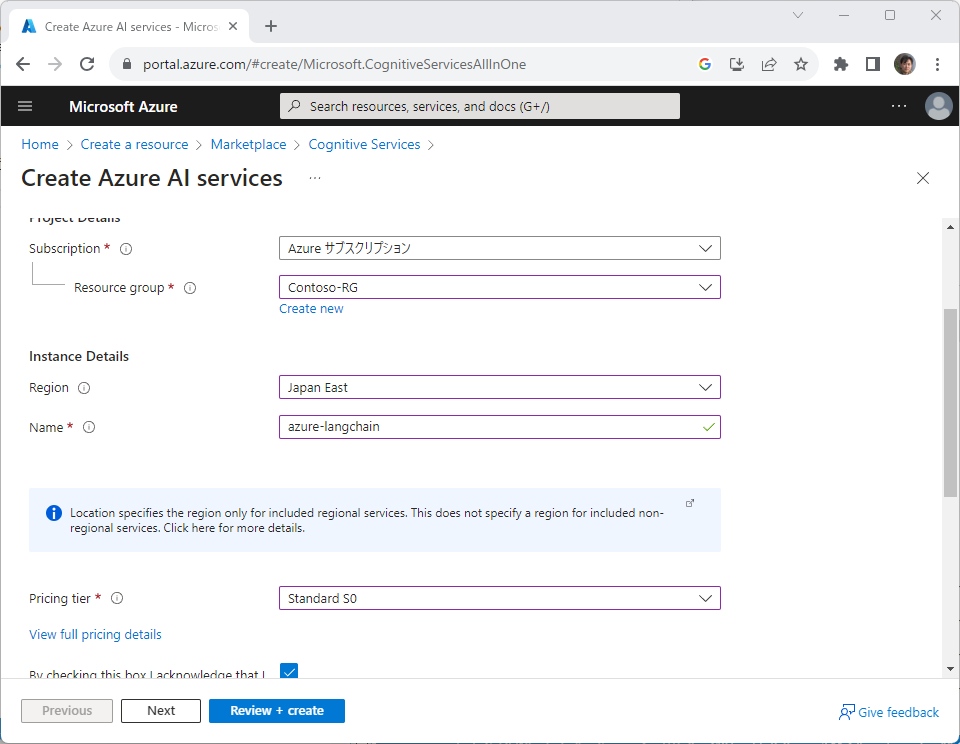
Task: Select the Create Azure AI services browser tab
Action: click(x=129, y=26)
